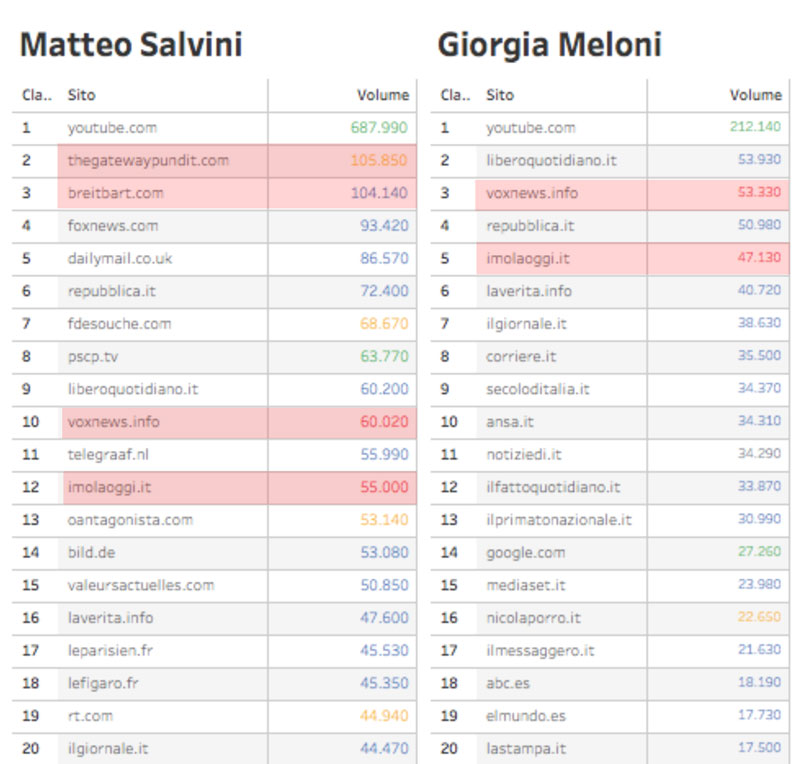This screenshot has width=800, height=764.
Task: Select the 212.140 volume value
Action: tap(755, 128)
